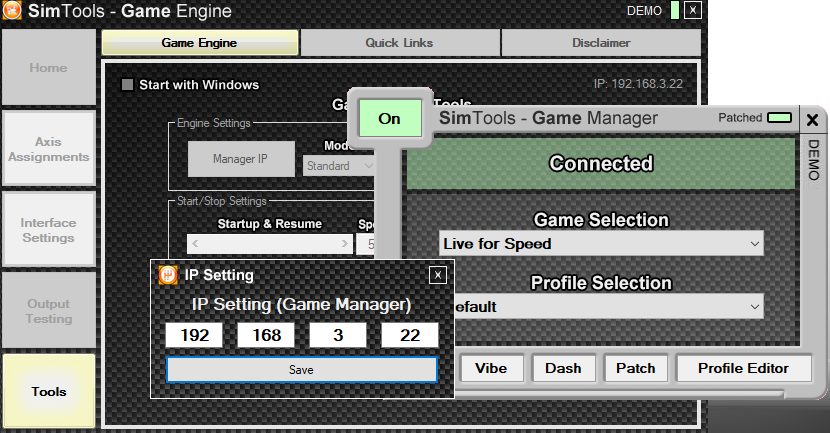Switch to the Game Engine tab
This screenshot has width=830, height=433.
200,43
